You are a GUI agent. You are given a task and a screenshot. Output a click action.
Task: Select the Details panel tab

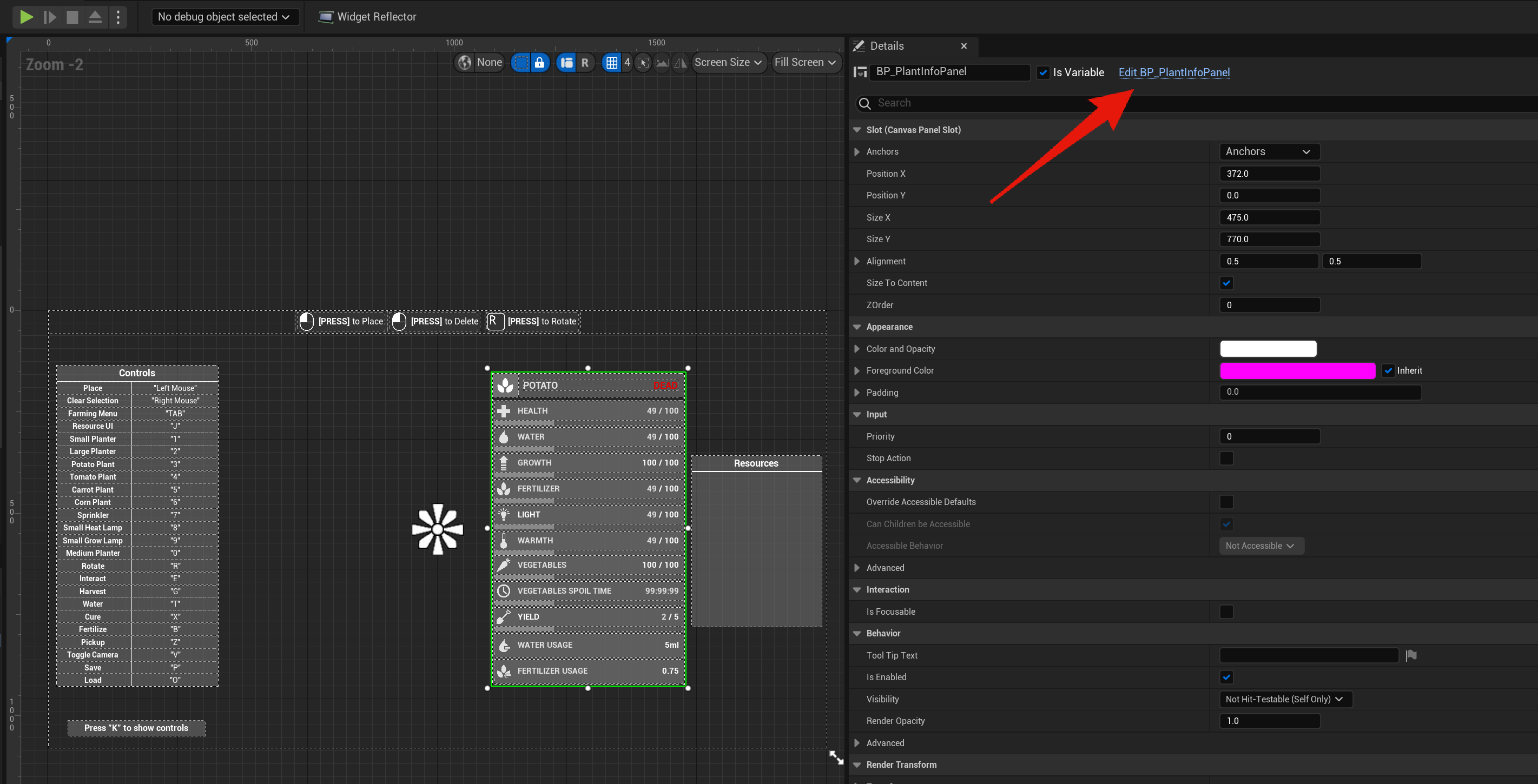coord(886,46)
